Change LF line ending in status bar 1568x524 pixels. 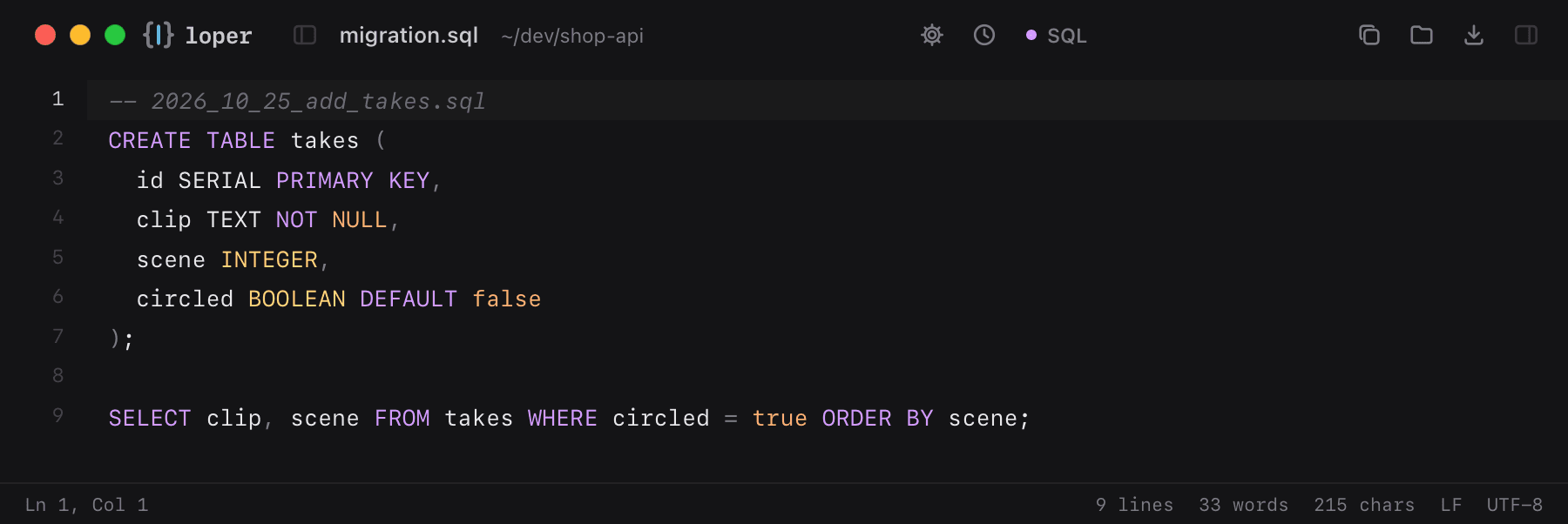click(x=1451, y=505)
